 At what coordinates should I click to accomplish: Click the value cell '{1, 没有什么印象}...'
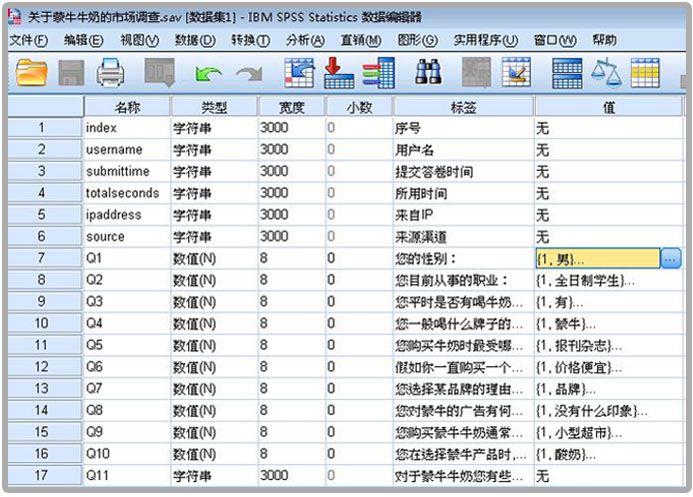point(609,410)
